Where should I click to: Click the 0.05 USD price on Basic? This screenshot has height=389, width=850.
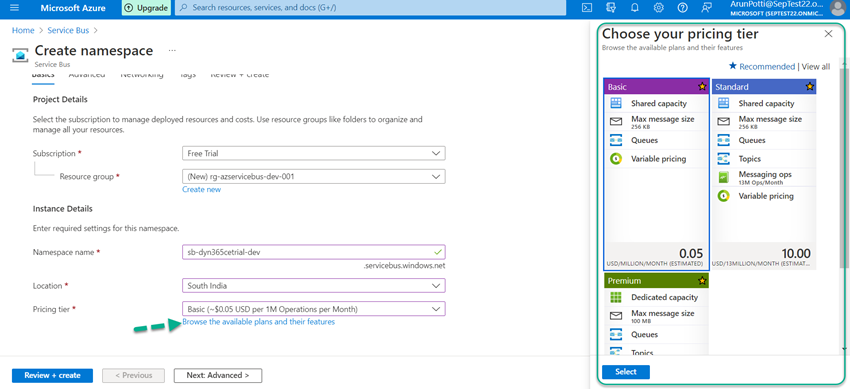click(x=691, y=254)
